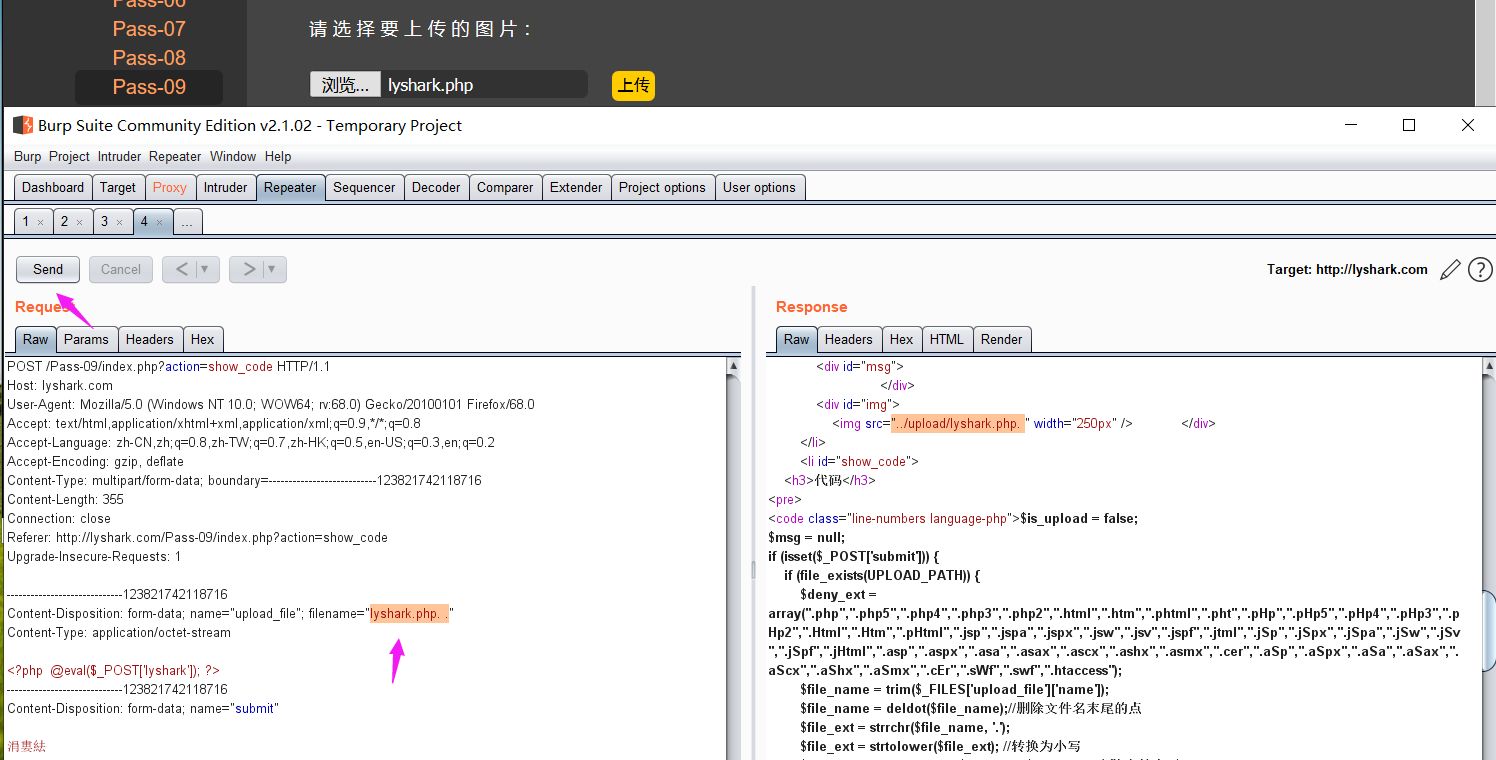Click the Burp Suite logo icon

(x=22, y=125)
